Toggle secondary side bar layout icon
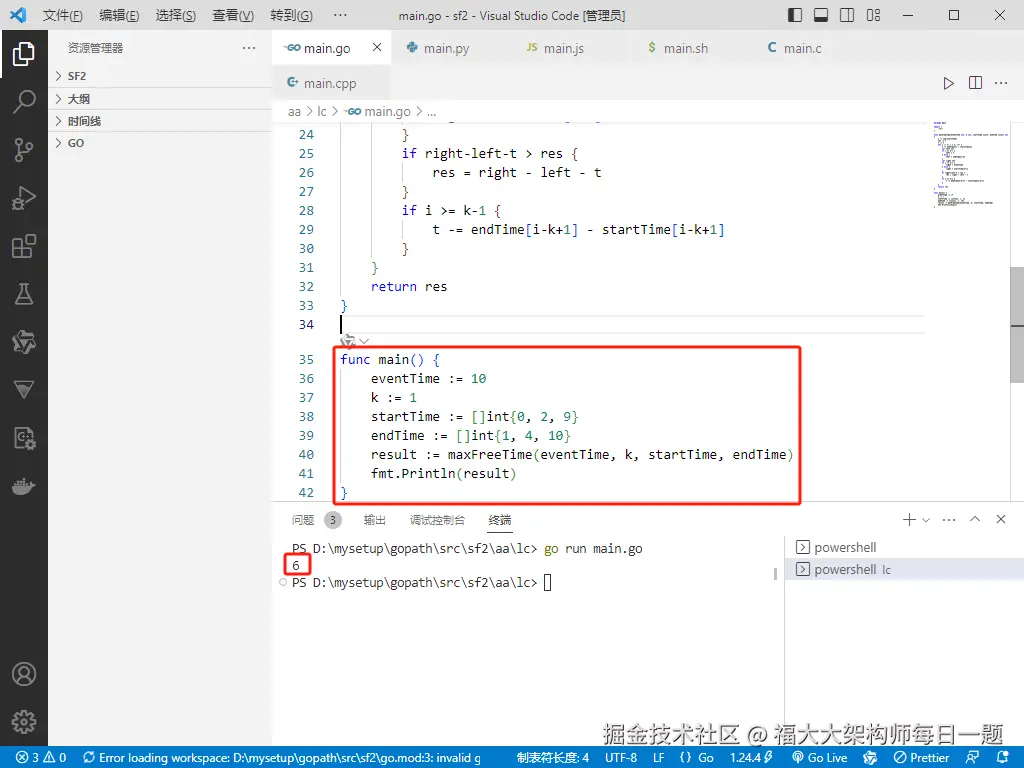 click(x=847, y=15)
